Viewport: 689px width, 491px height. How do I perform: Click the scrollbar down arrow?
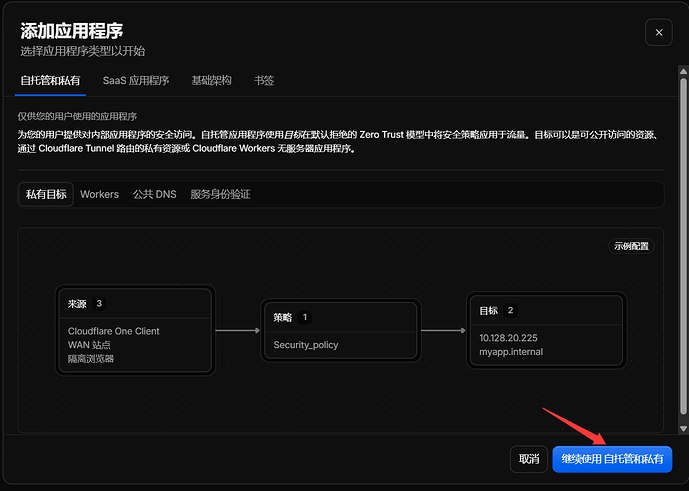683,429
